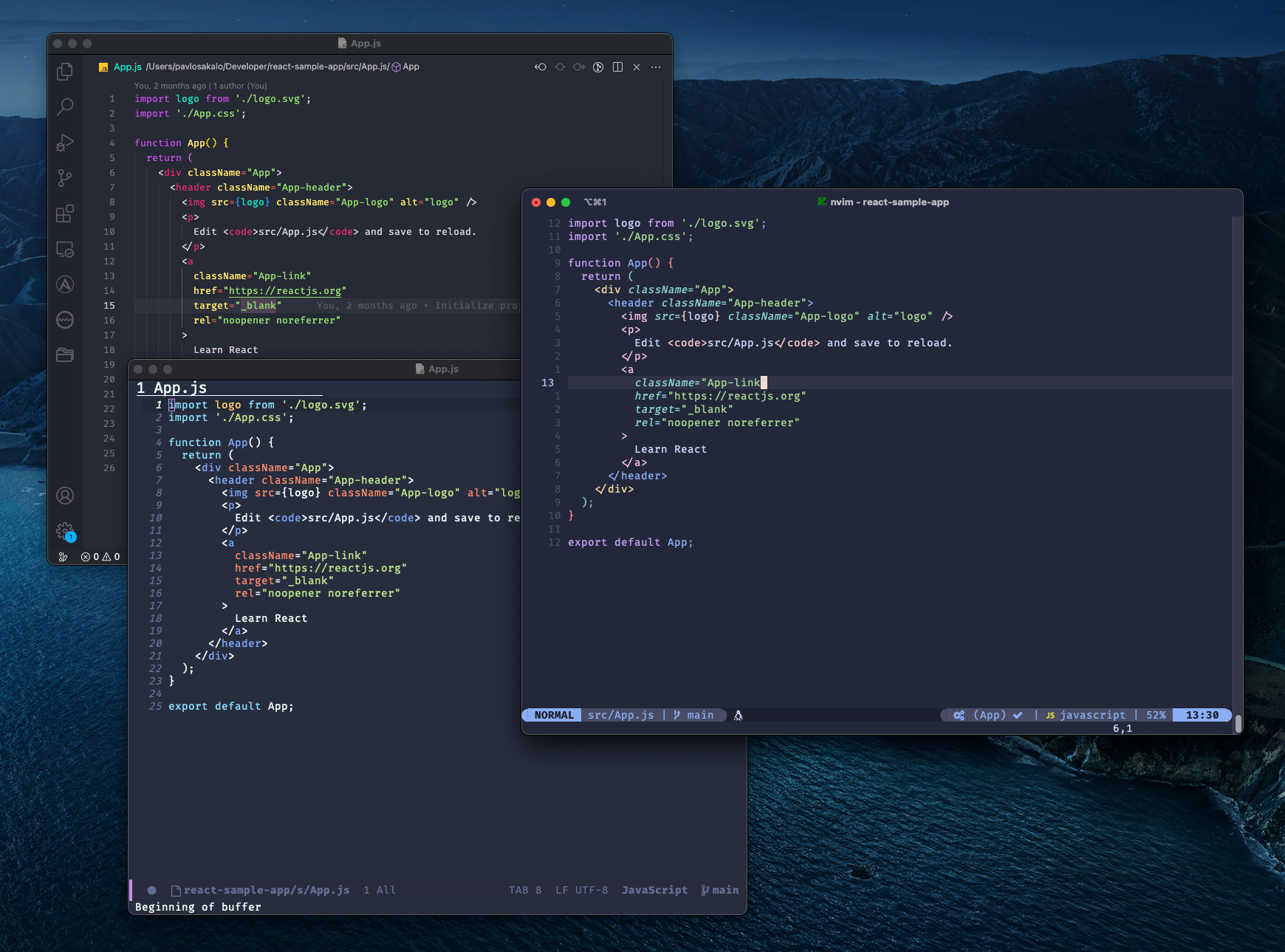This screenshot has height=952, width=1285.
Task: Open the Manage settings gear
Action: [65, 530]
